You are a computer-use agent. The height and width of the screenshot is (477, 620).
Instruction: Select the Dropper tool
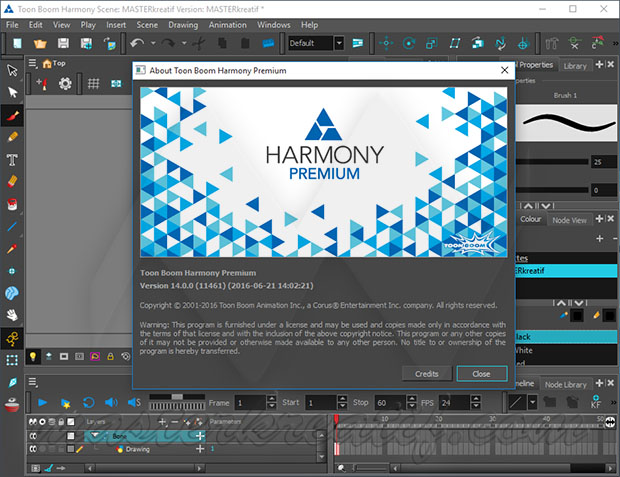[x=12, y=249]
